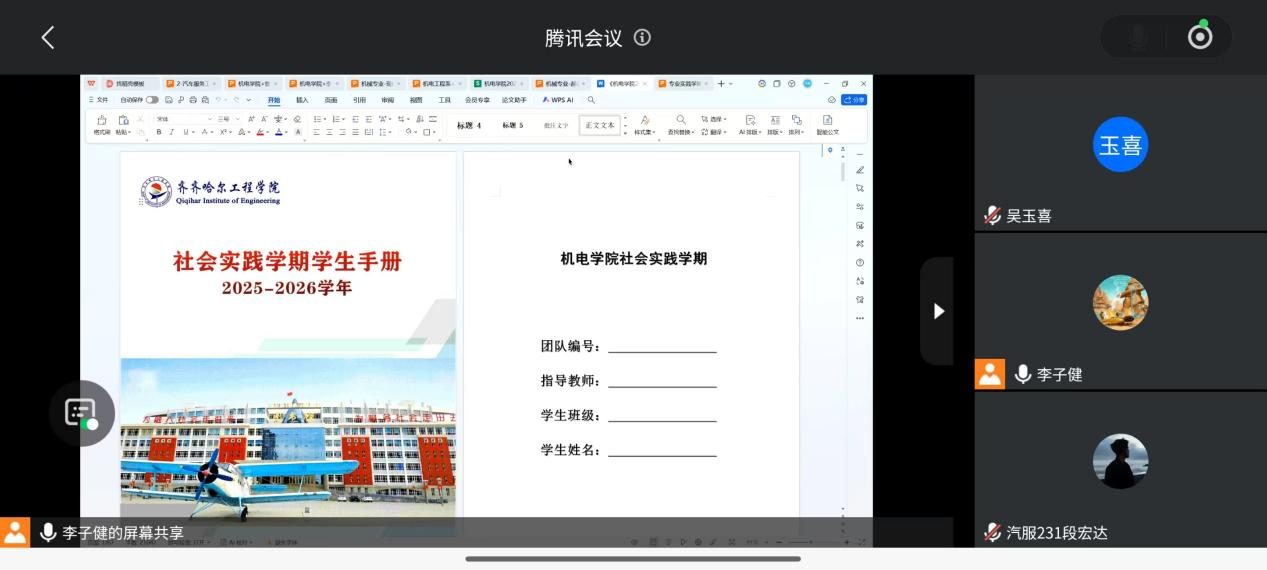Screen dimensions: 1267x570
Task: Expand the font name dropdown
Action: pyautogui.click(x=209, y=119)
